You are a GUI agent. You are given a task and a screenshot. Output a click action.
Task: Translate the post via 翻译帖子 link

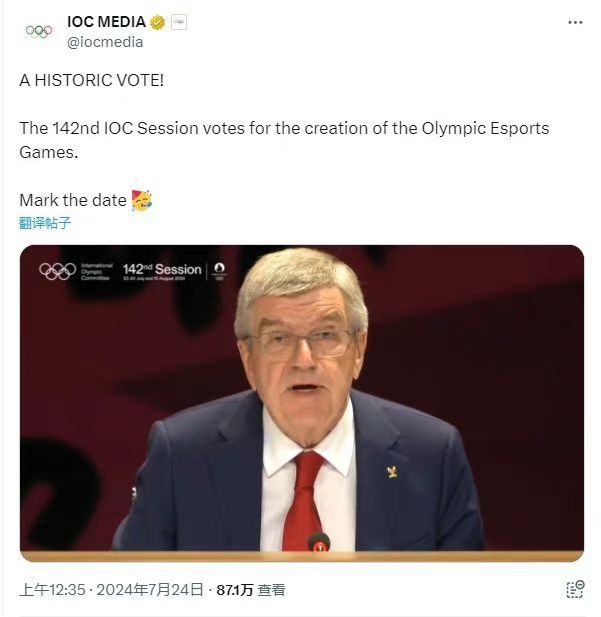[45, 223]
